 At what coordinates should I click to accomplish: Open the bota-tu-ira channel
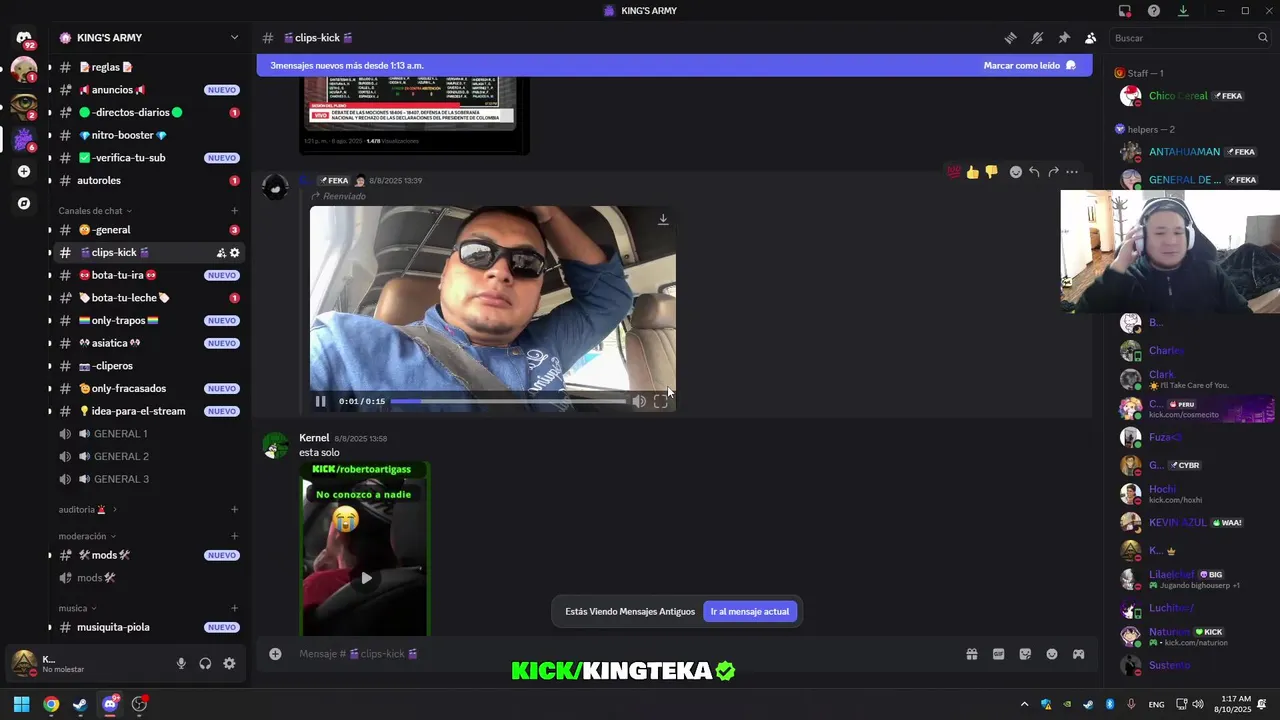[x=150, y=275]
